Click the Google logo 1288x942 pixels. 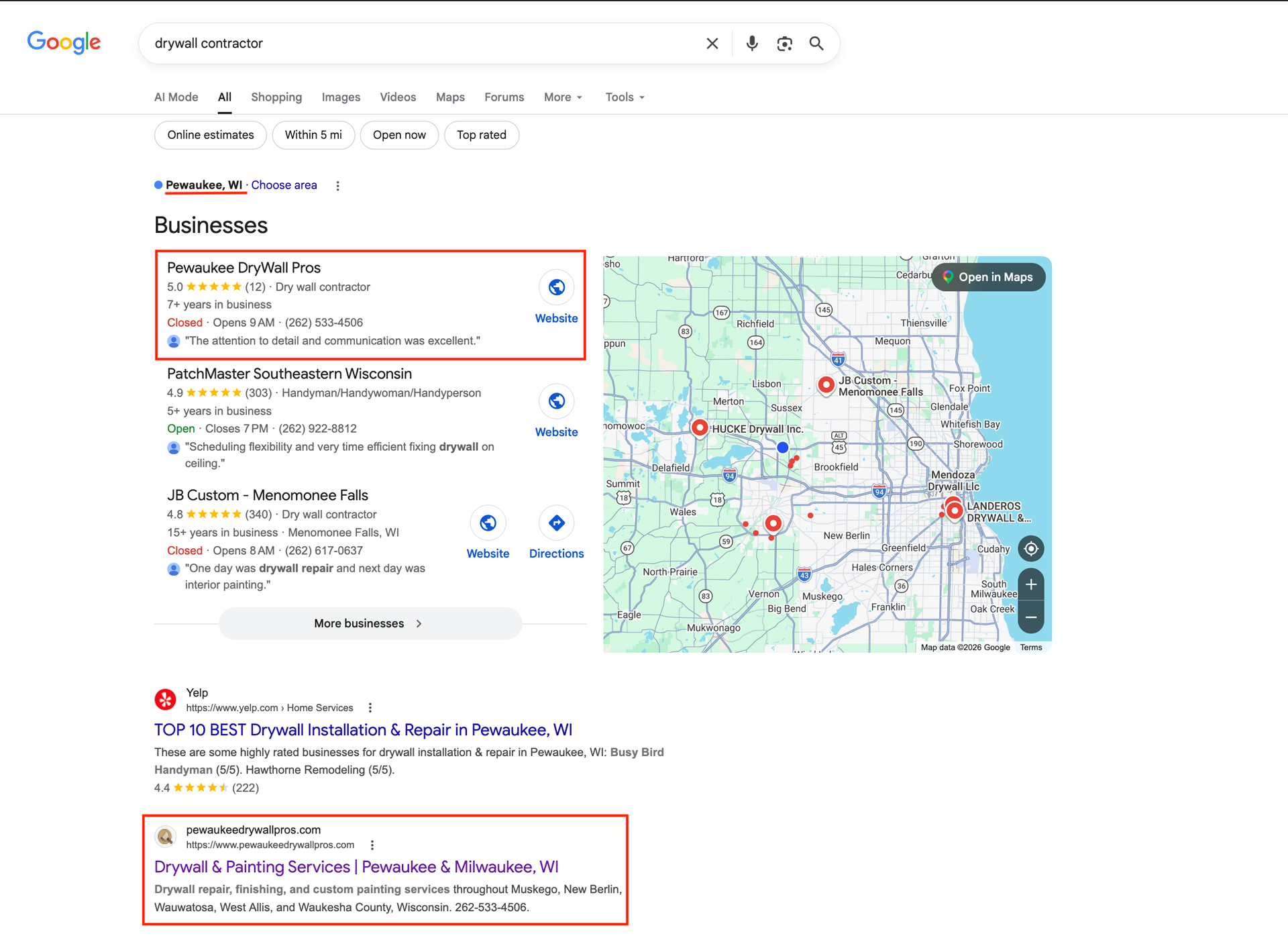(x=64, y=42)
